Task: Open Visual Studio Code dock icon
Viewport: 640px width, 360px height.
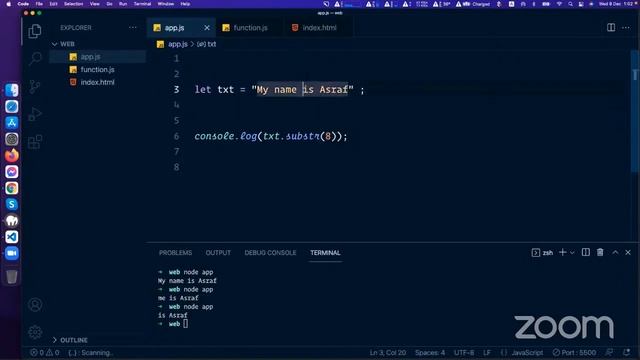Action: 12,237
